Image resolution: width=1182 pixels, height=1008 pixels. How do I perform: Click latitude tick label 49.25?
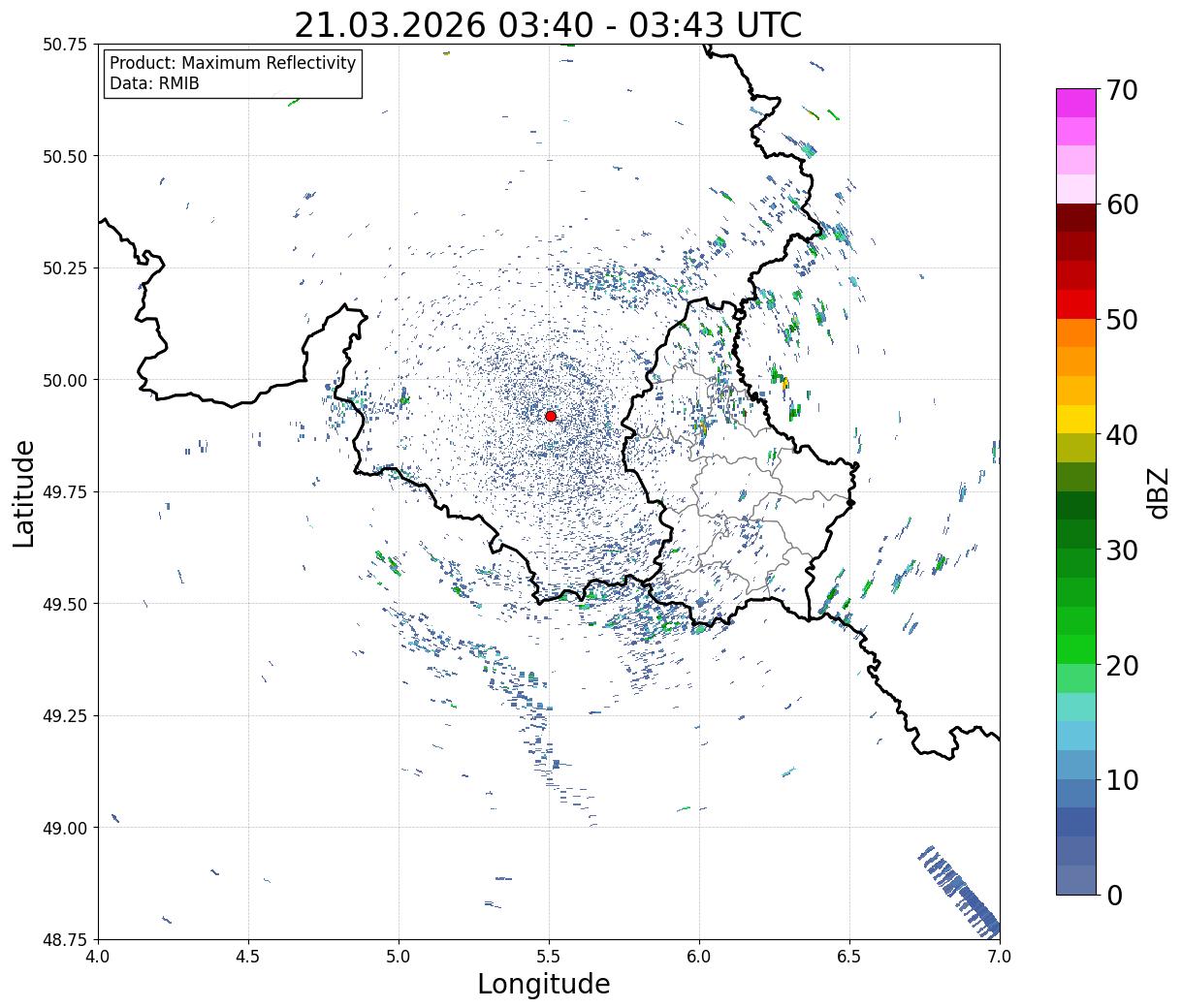point(65,716)
